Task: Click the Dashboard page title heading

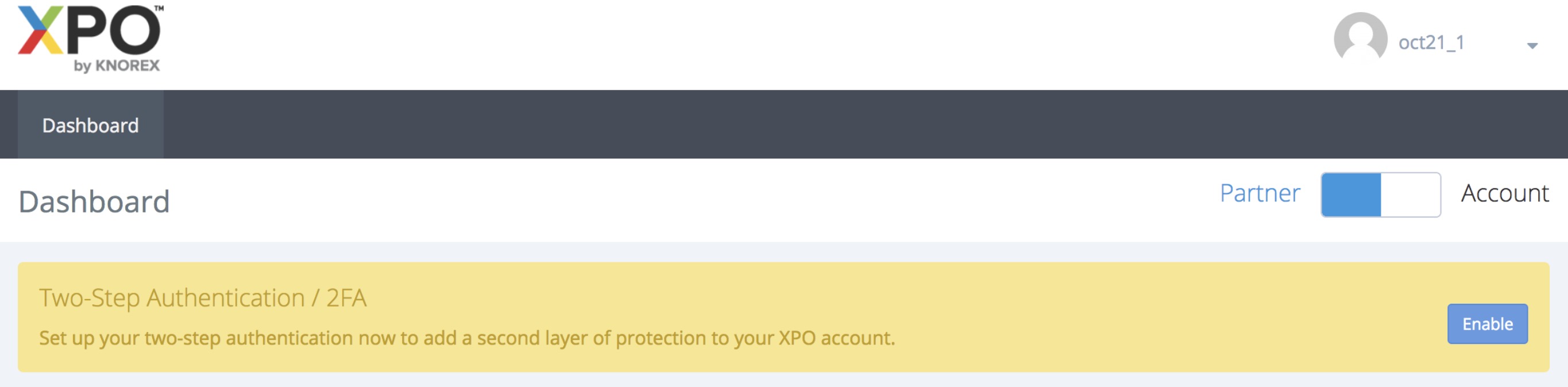Action: tap(94, 202)
